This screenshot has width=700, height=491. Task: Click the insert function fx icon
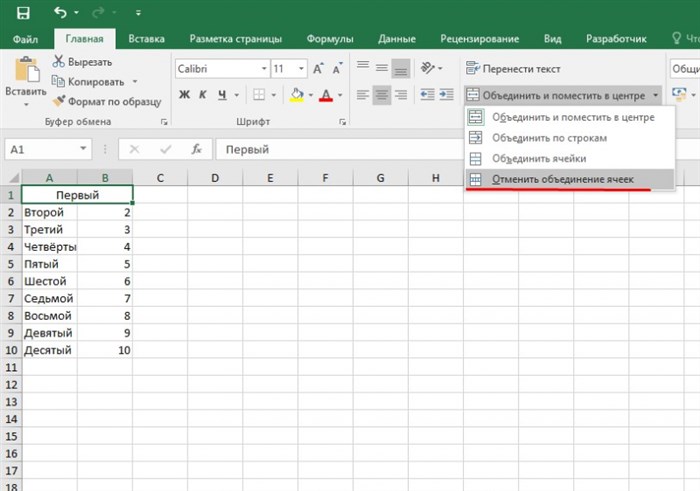(196, 149)
